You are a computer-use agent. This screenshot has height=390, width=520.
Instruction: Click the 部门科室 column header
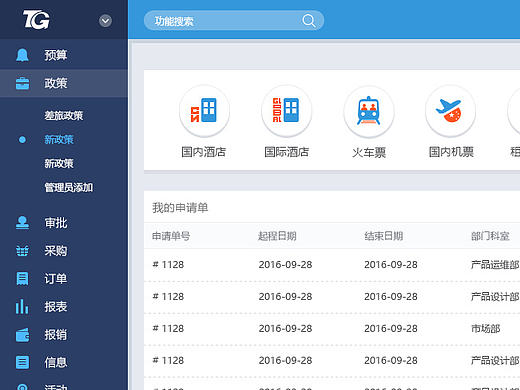(x=490, y=236)
